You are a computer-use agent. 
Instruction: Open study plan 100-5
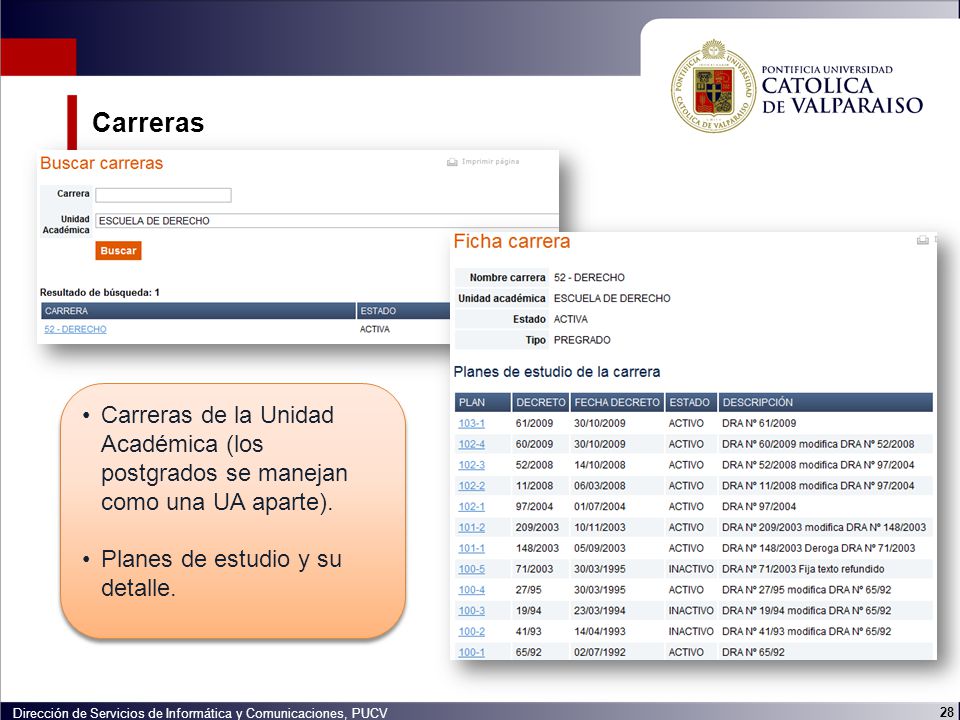[x=471, y=569]
